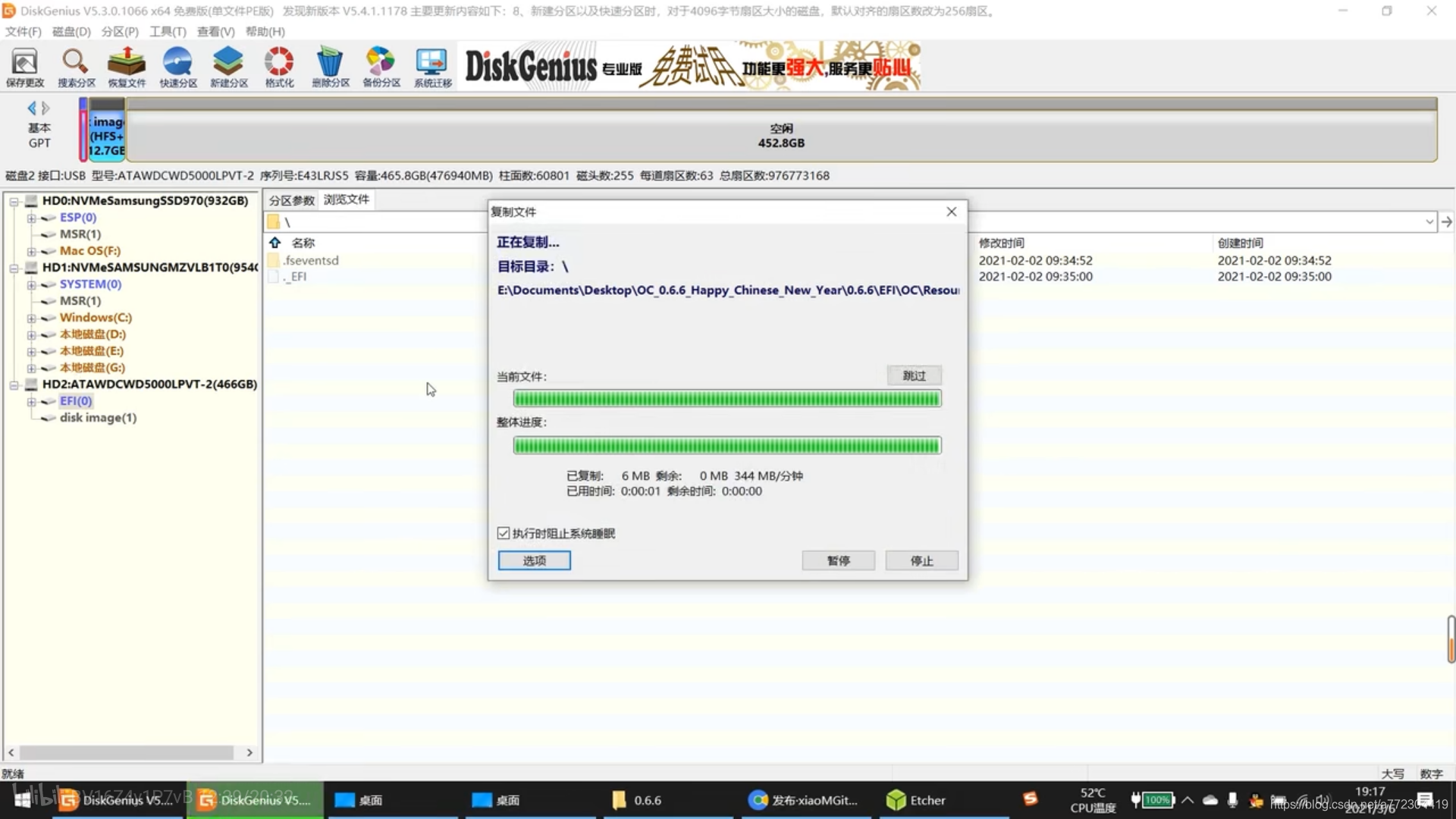The image size is (1456, 819).
Task: Toggle 执行时阻止系统睡眠 checkbox
Action: pyautogui.click(x=504, y=533)
